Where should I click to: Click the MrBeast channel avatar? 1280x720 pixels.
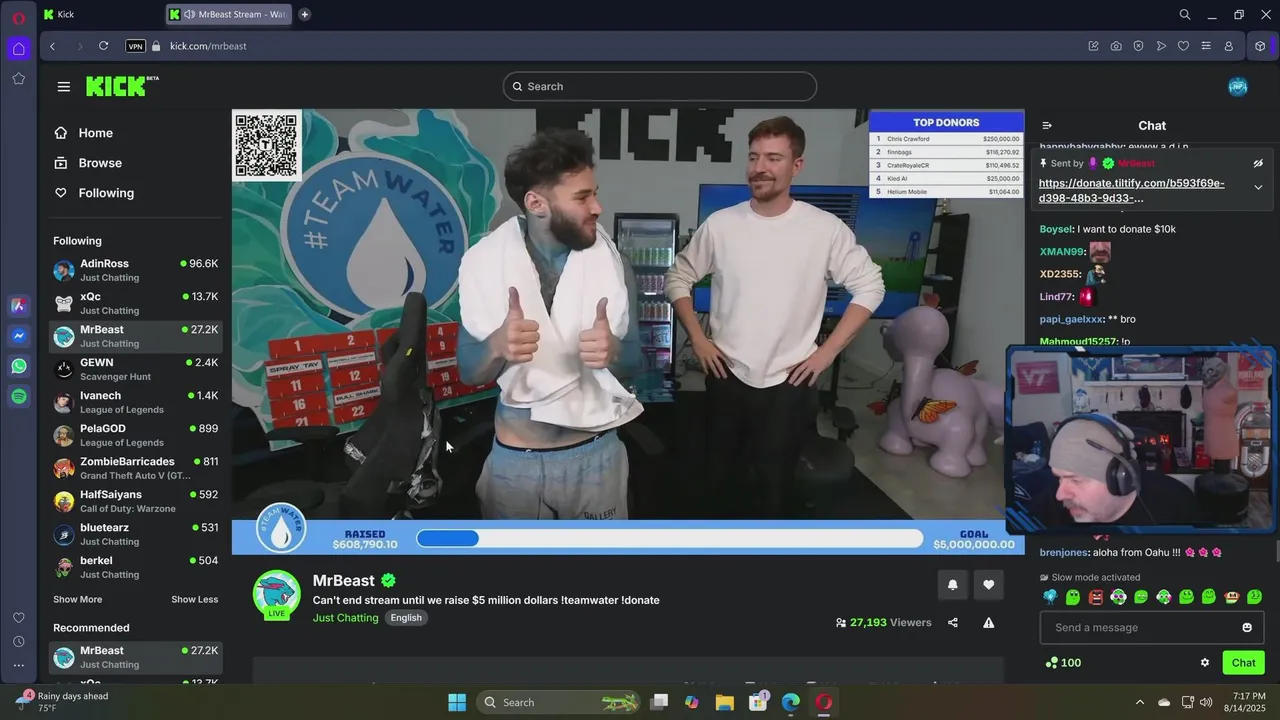click(x=277, y=596)
